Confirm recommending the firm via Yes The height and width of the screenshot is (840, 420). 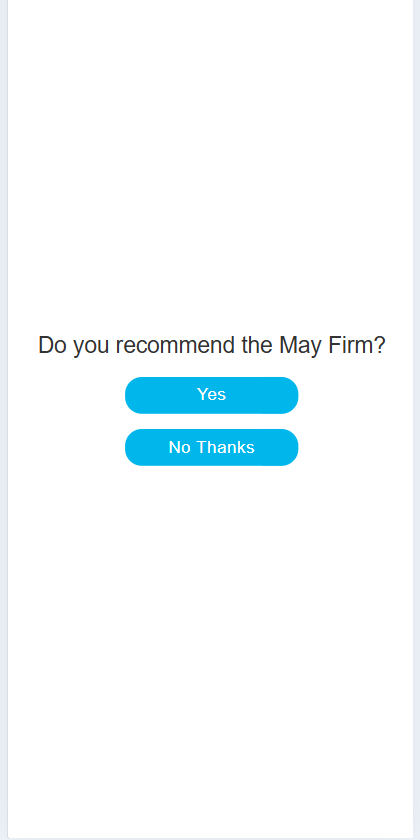pyautogui.click(x=212, y=395)
